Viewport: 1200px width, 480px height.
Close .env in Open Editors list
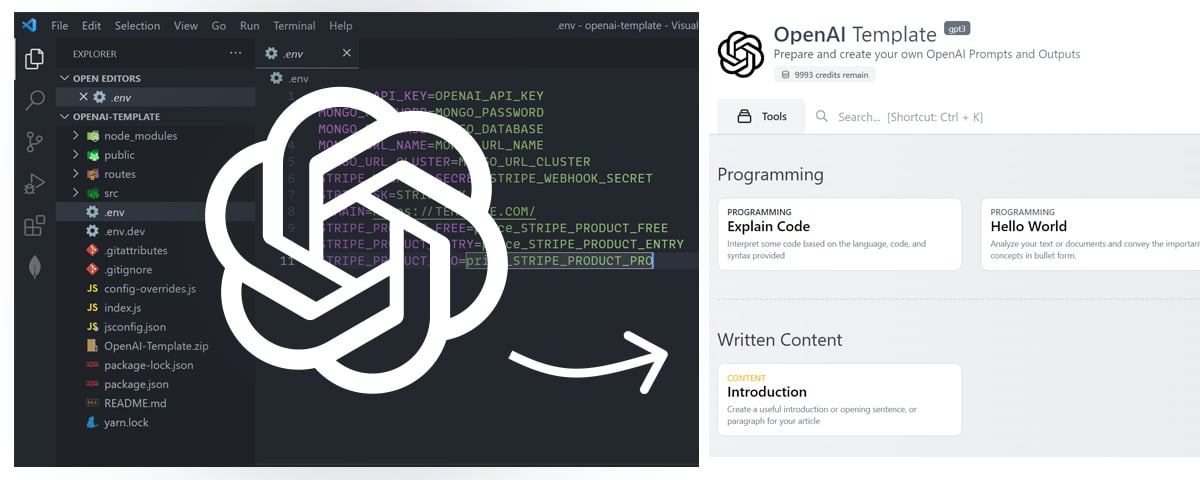(84, 97)
